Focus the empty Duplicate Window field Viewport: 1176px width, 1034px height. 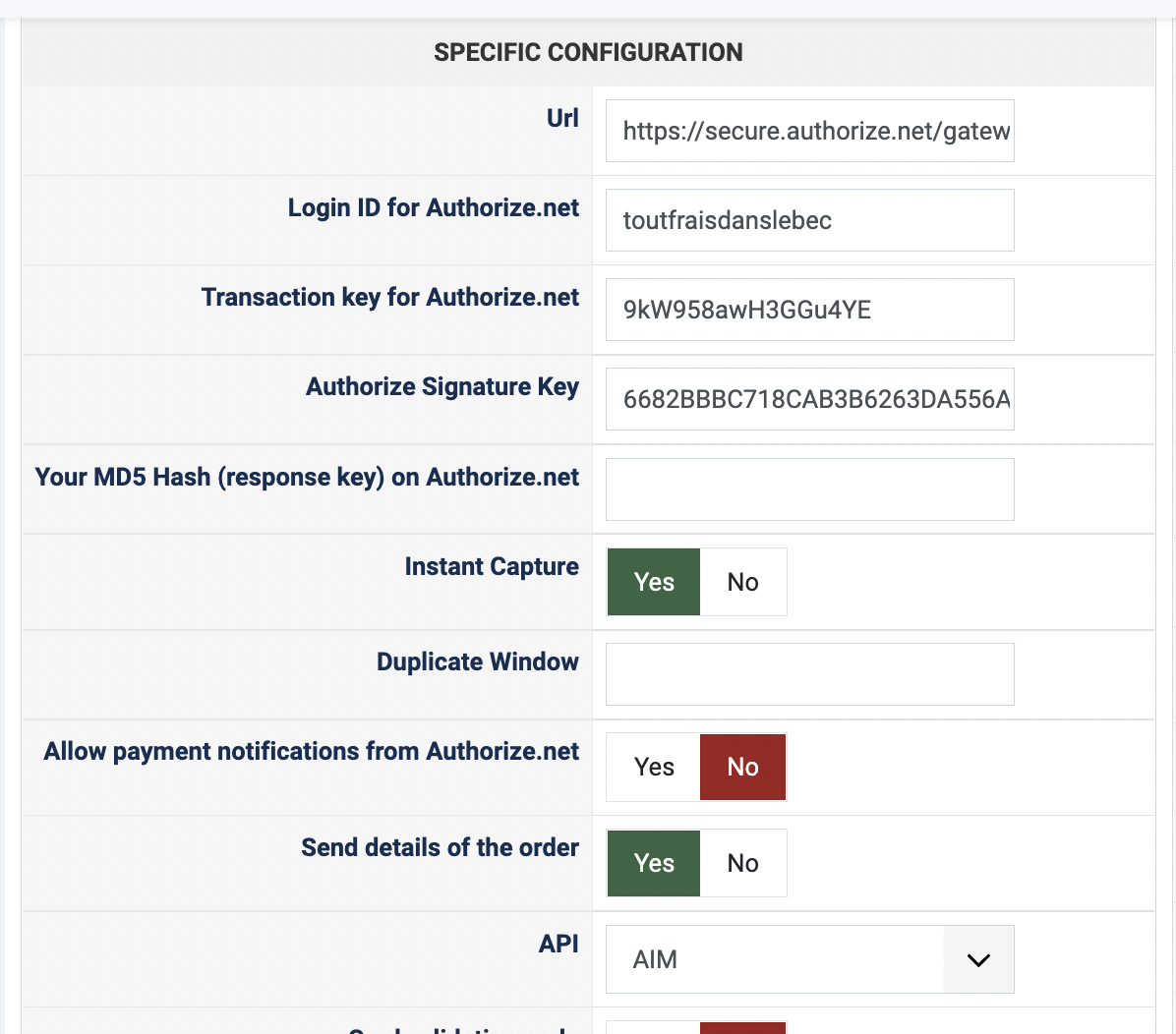[x=809, y=674]
